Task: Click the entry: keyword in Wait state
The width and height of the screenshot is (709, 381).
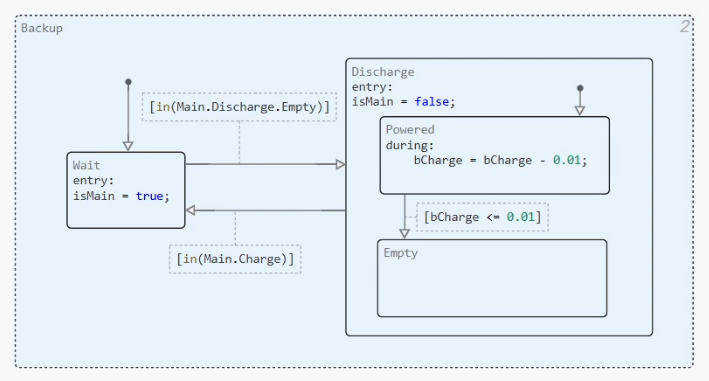Action: 93,181
